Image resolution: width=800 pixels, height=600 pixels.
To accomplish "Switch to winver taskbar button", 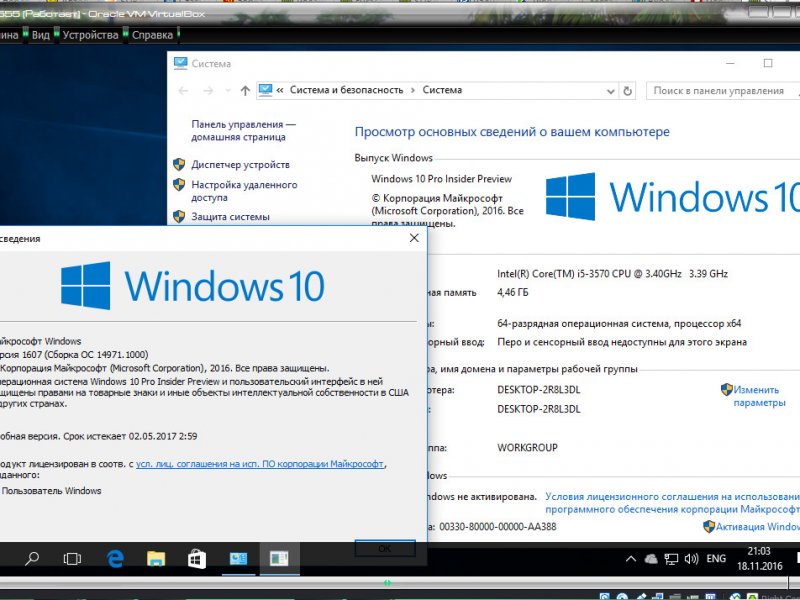I will (x=279, y=559).
